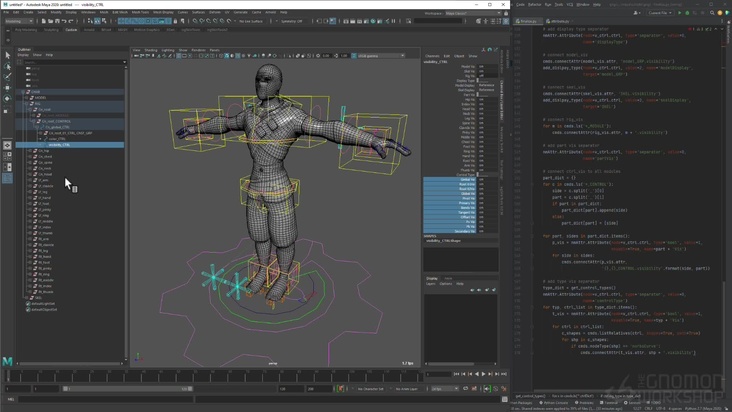
Task: Click the Channels menu in Channel Box
Action: coord(432,56)
